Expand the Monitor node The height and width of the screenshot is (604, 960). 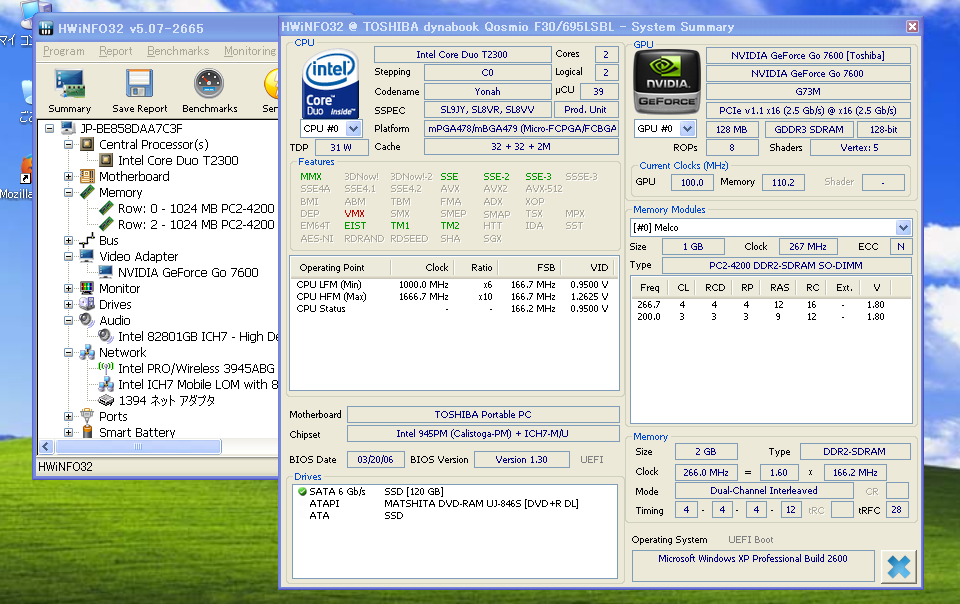[69, 288]
